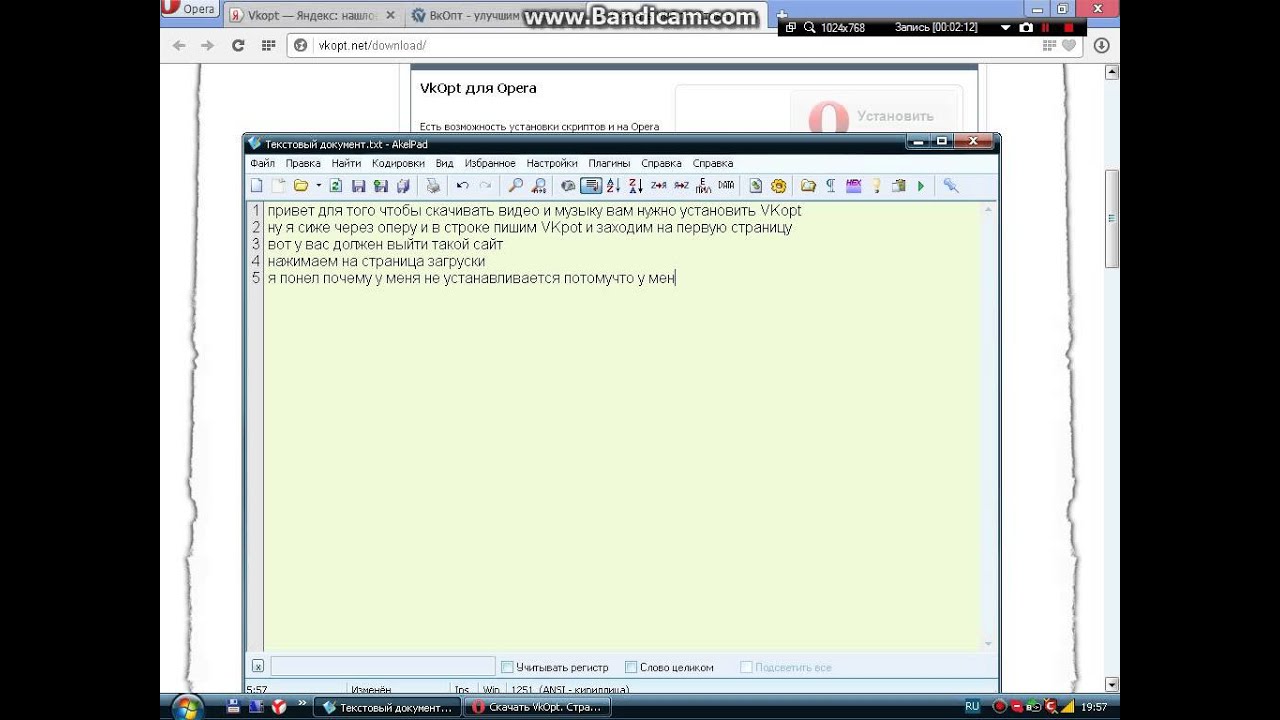Open the Настройки menu
The image size is (1280, 720).
click(x=552, y=163)
